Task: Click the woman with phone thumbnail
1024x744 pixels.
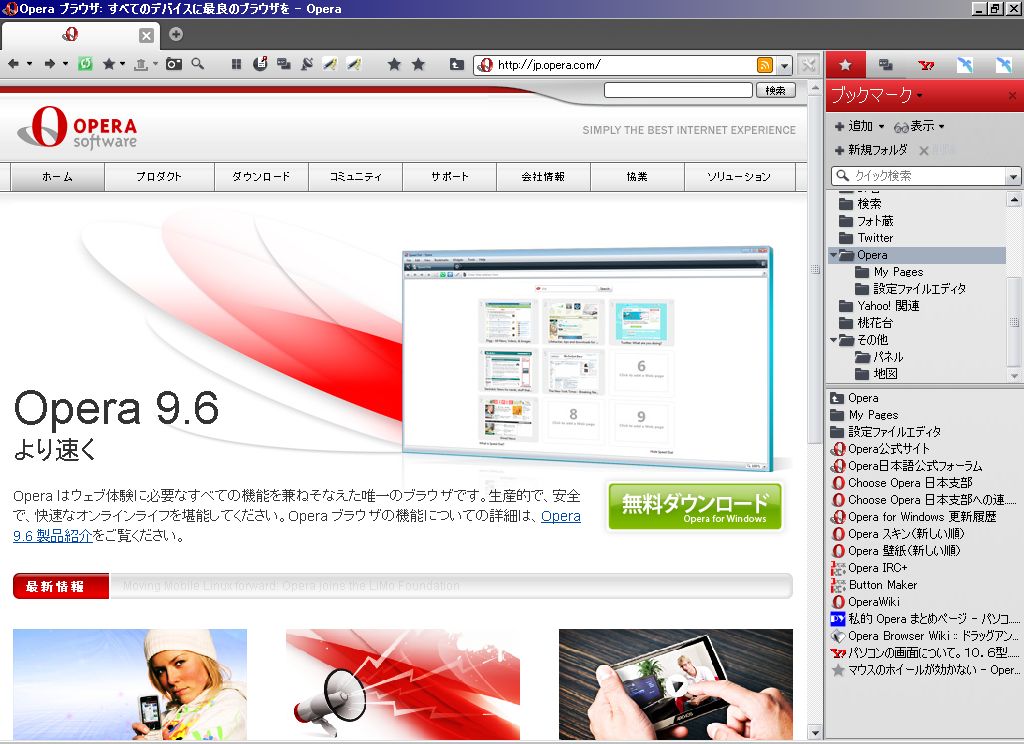Action: pyautogui.click(x=130, y=684)
